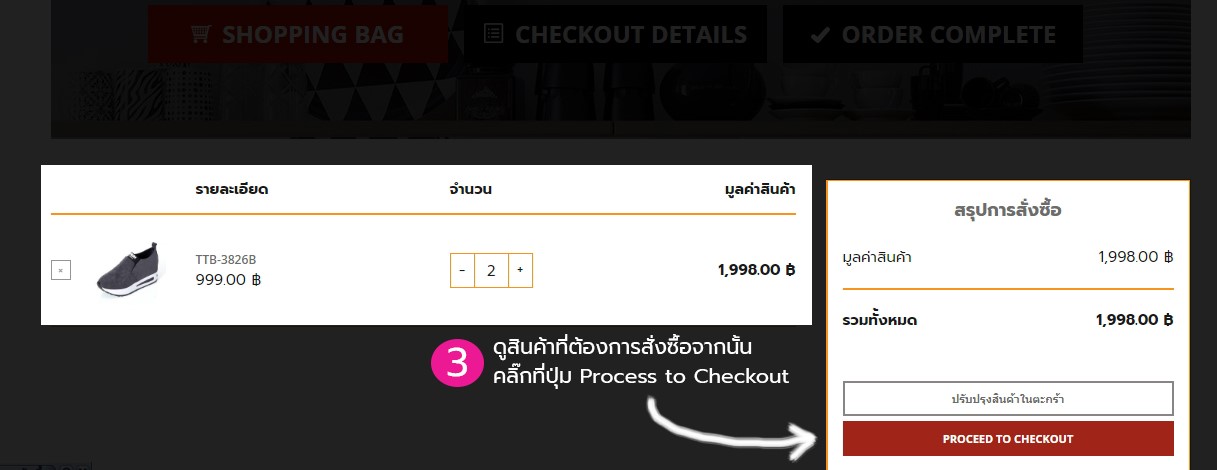Decrease quantity with the minus button
The image size is (1217, 470).
(462, 270)
